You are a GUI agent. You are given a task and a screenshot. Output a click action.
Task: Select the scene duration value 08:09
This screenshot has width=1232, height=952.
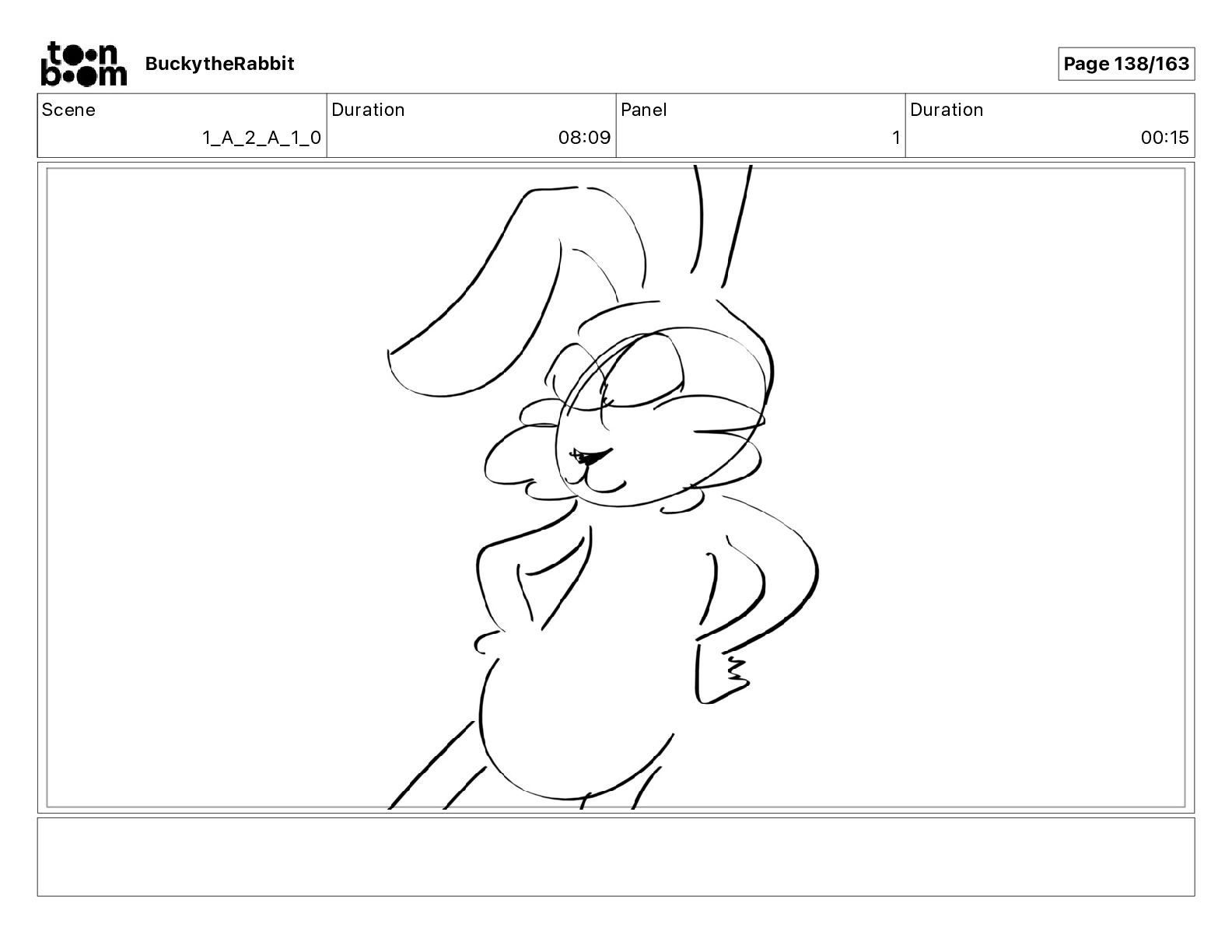tap(584, 138)
